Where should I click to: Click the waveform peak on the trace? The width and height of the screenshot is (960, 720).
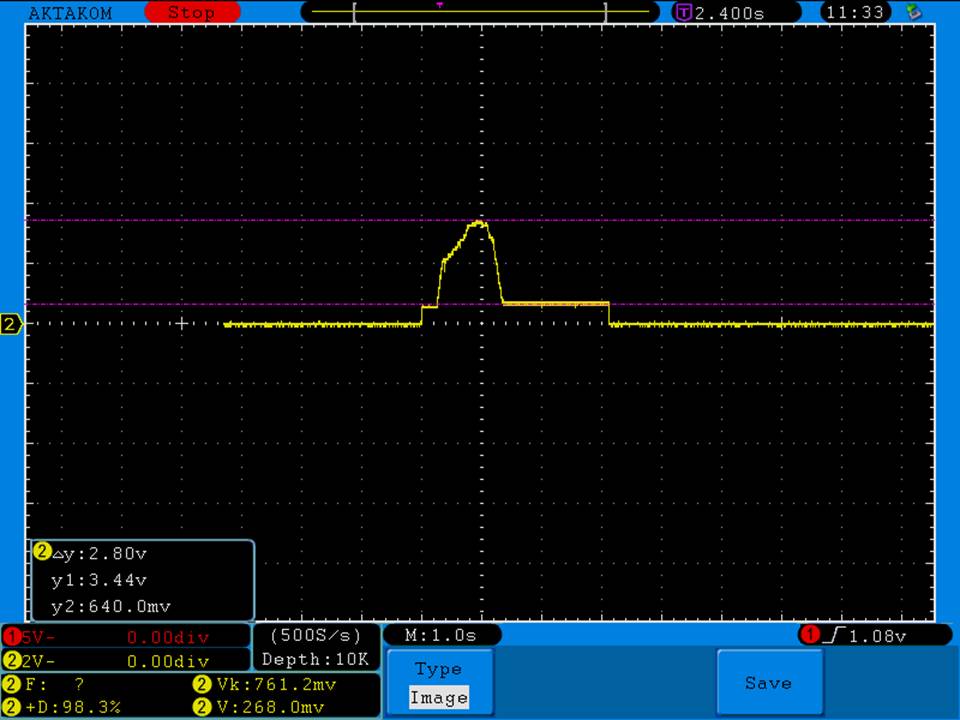click(479, 222)
